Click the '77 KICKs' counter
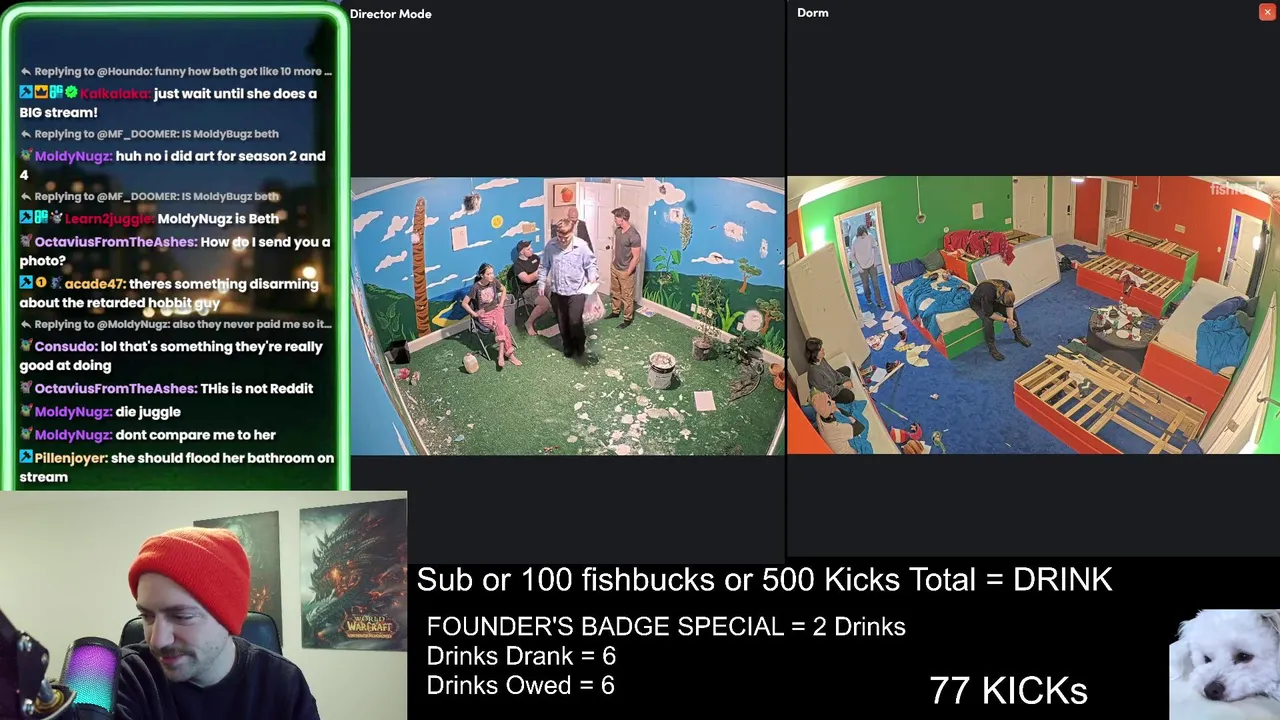This screenshot has height=720, width=1280. click(1008, 690)
